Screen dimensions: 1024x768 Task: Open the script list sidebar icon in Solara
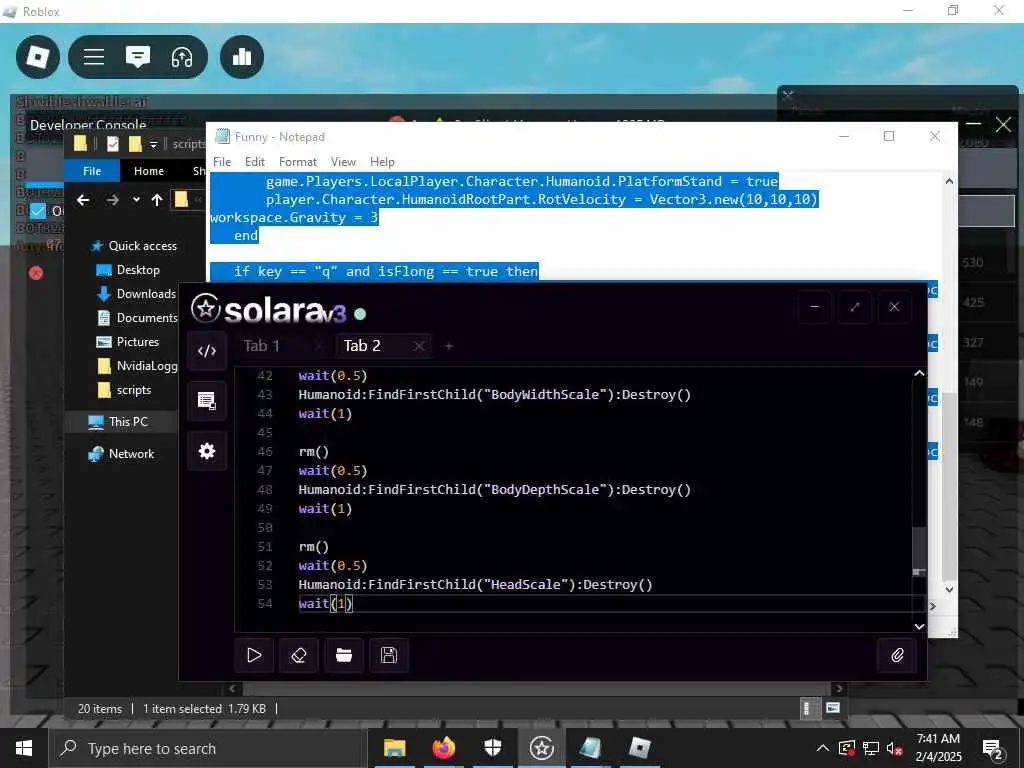coord(207,400)
